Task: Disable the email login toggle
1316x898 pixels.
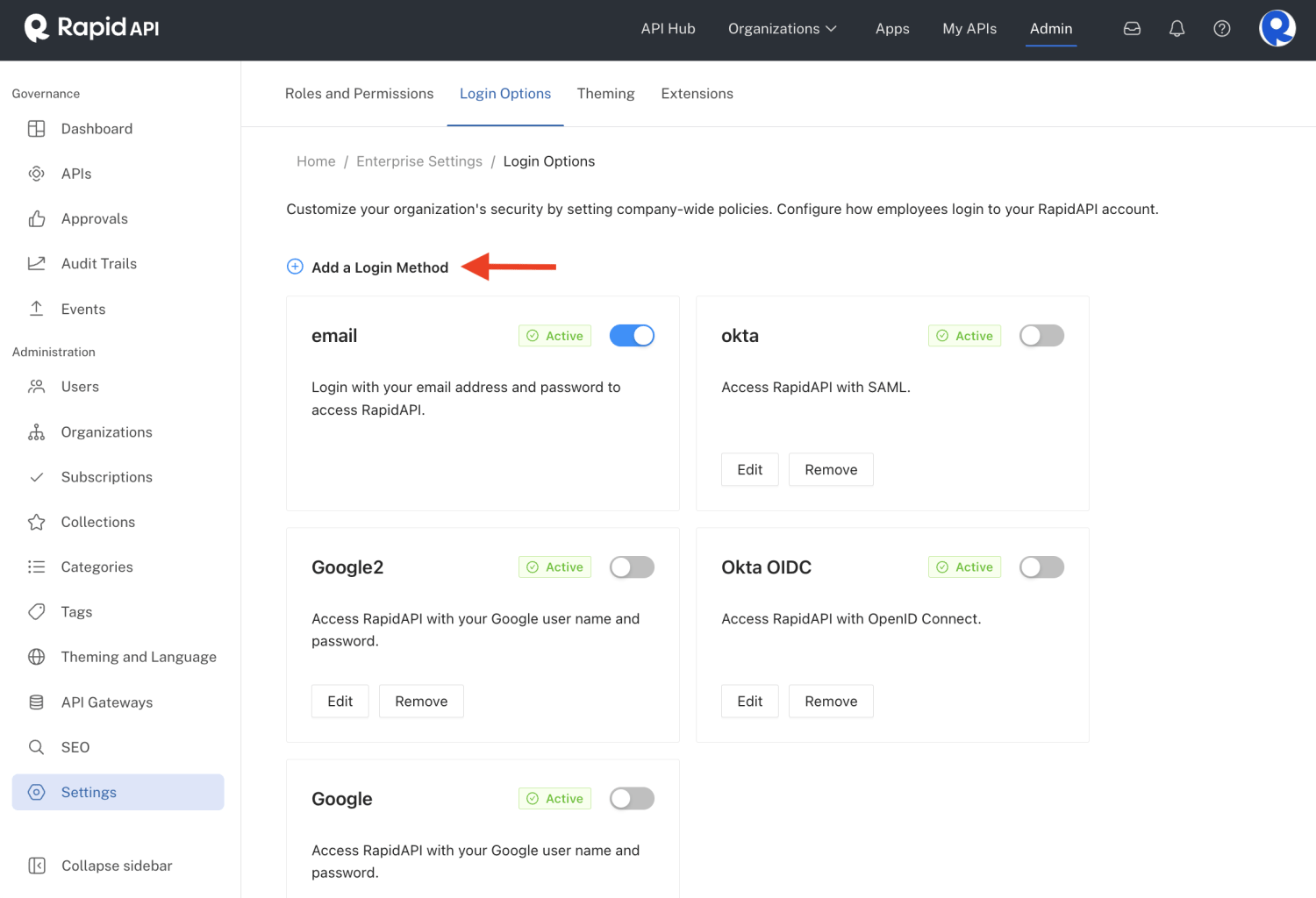Action: pyautogui.click(x=632, y=336)
